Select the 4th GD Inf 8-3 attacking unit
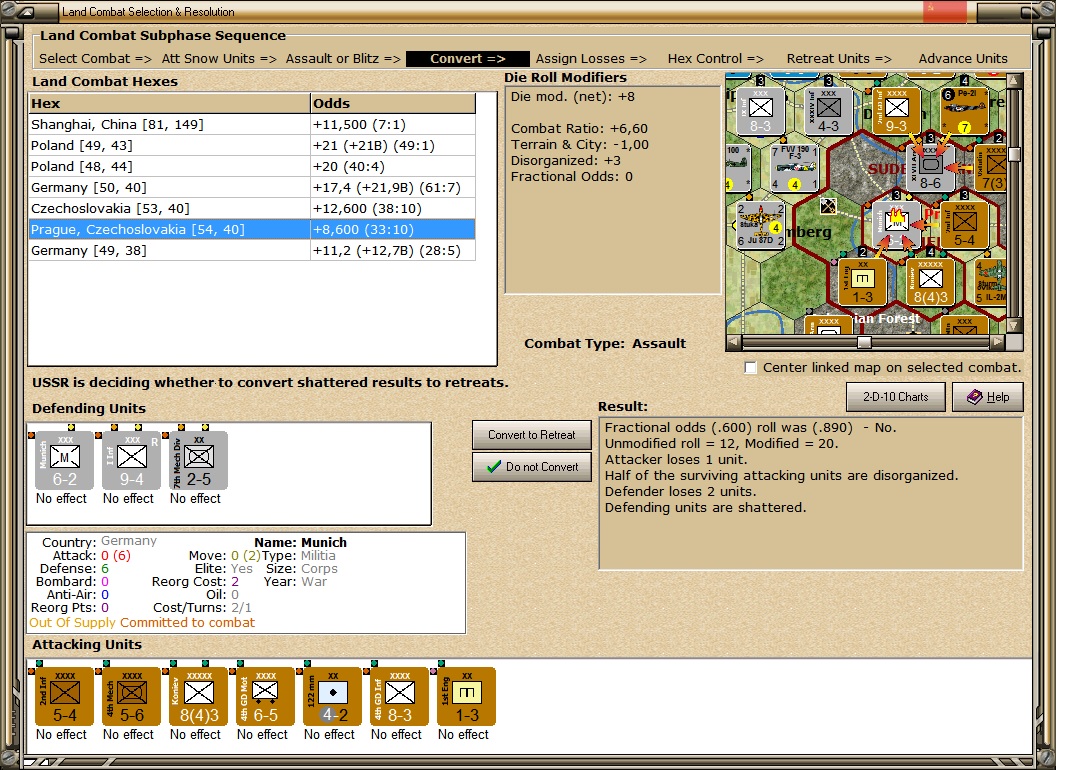Viewport: 1081px width, 770px height. point(399,696)
